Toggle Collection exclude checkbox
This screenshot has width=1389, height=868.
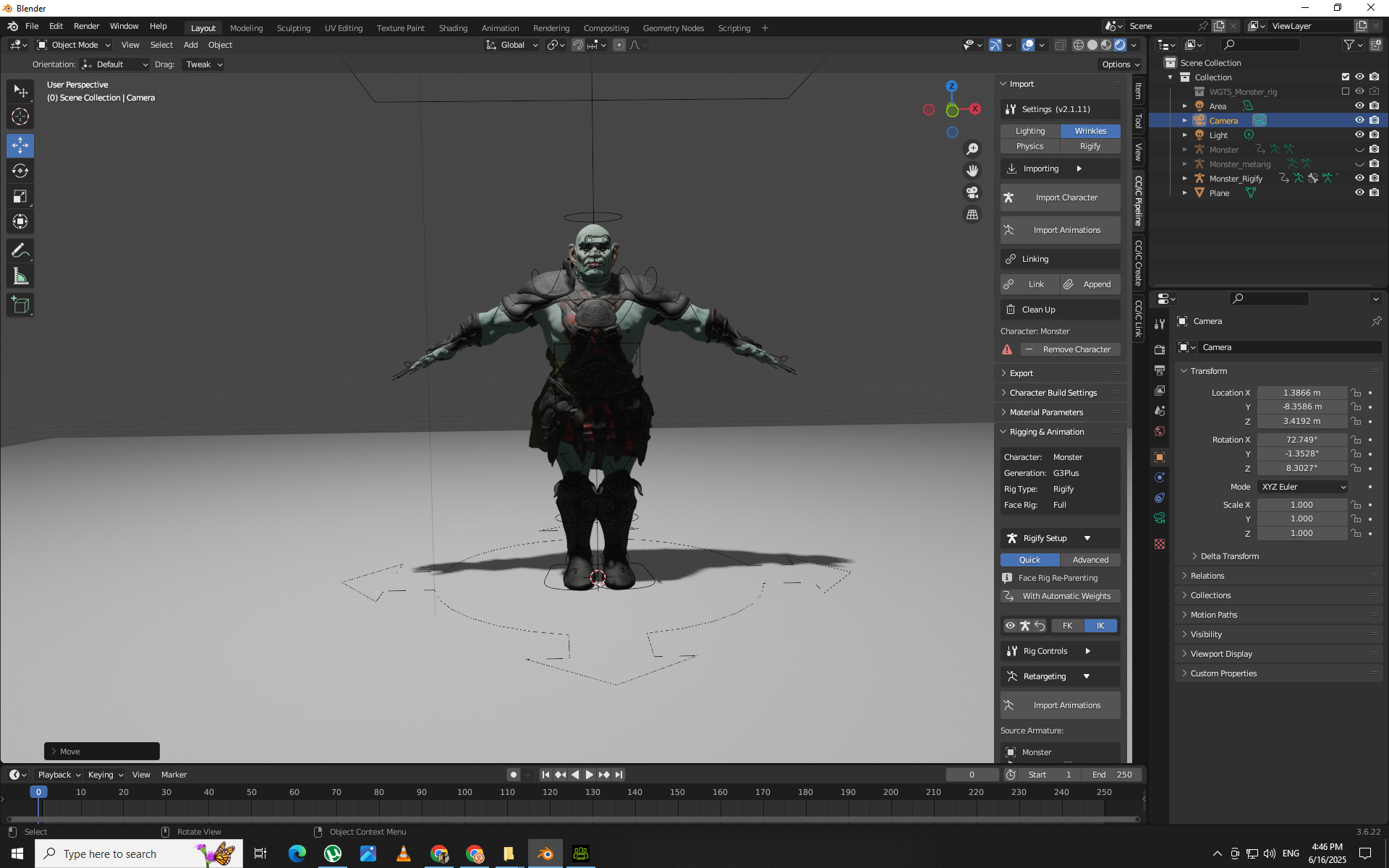pyautogui.click(x=1346, y=77)
